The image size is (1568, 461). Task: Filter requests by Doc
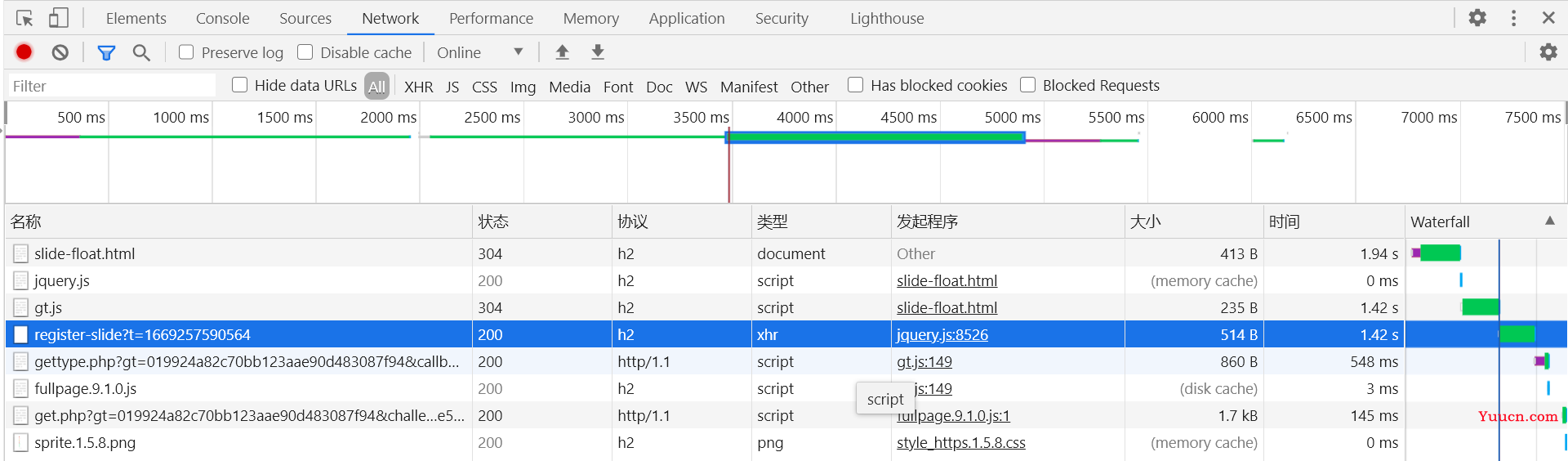click(659, 86)
